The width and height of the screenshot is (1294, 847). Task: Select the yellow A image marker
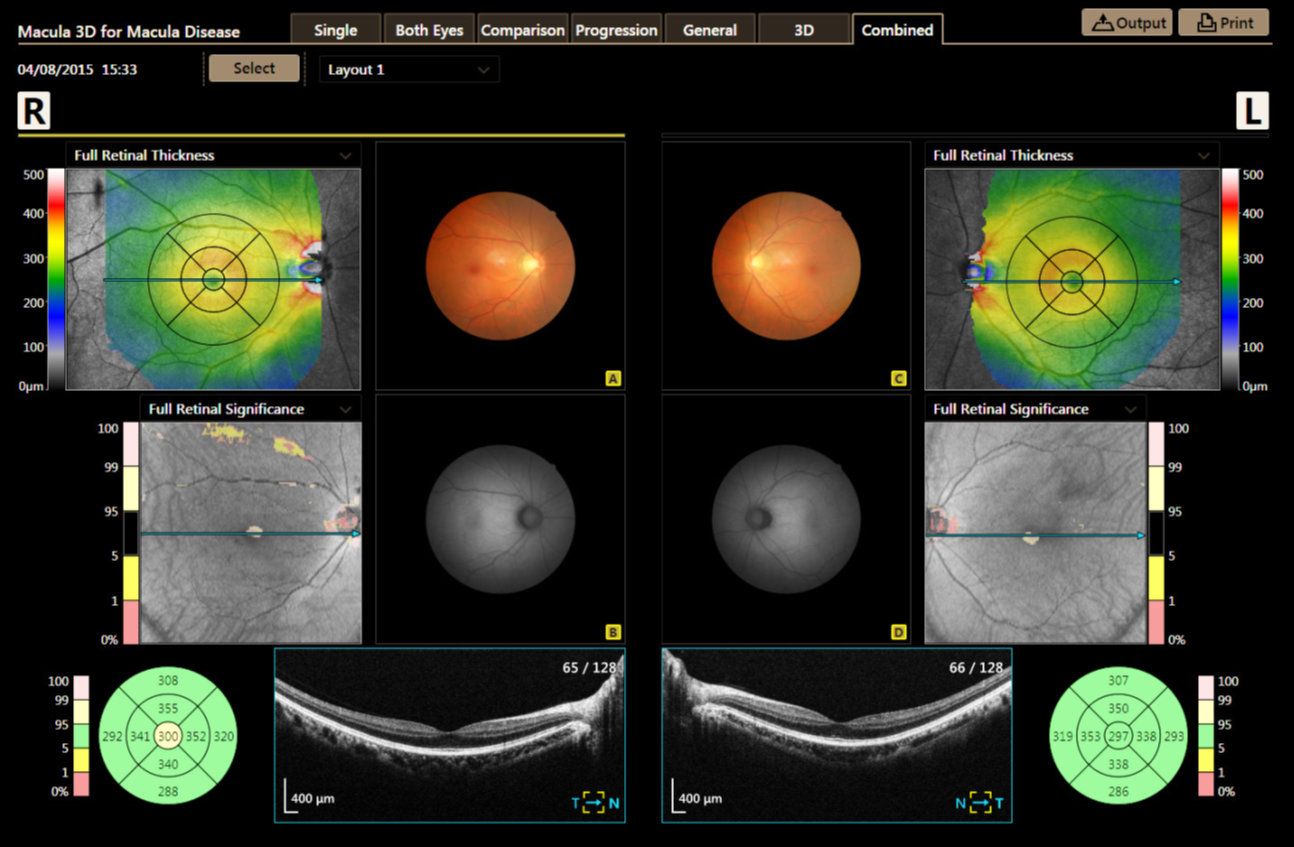point(613,378)
